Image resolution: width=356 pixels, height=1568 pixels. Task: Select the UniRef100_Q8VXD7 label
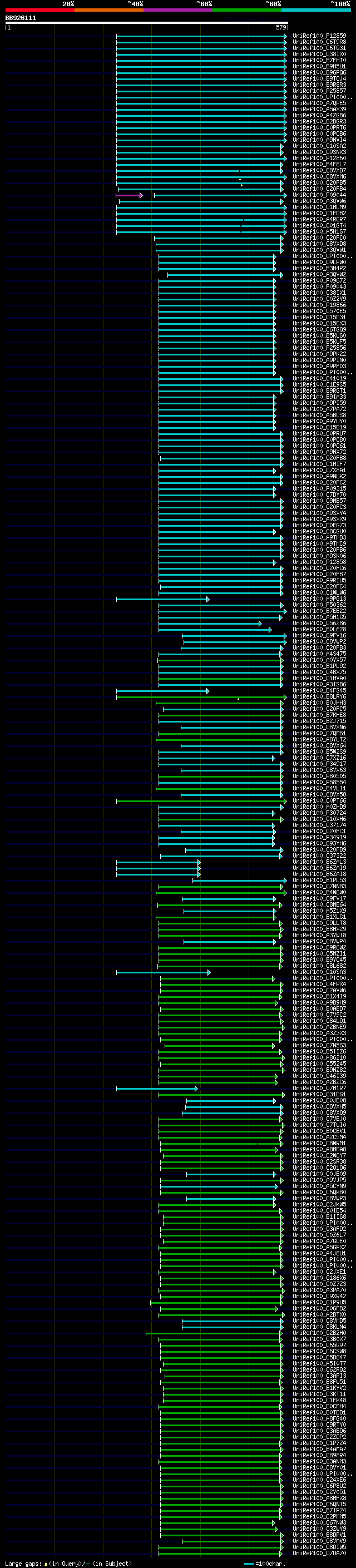pyautogui.click(x=319, y=170)
